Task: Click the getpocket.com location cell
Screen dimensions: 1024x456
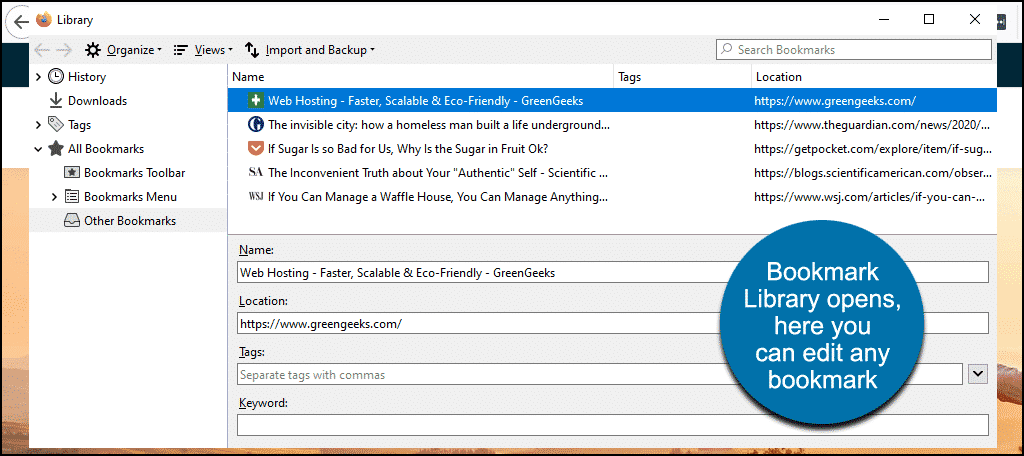Action: [x=873, y=148]
